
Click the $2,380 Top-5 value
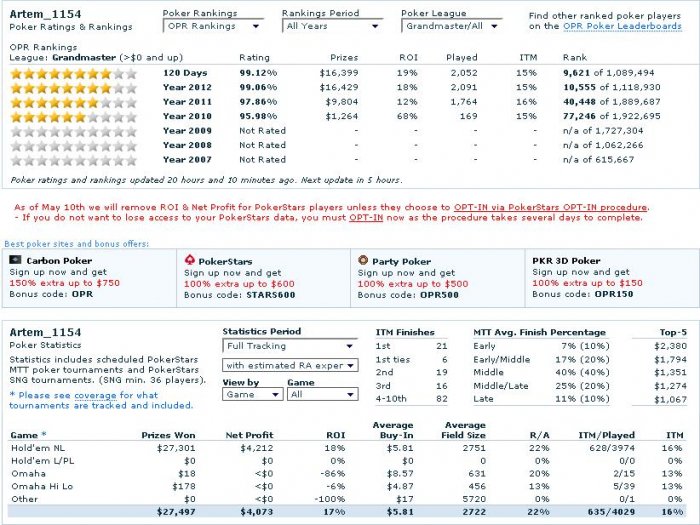[x=671, y=346]
